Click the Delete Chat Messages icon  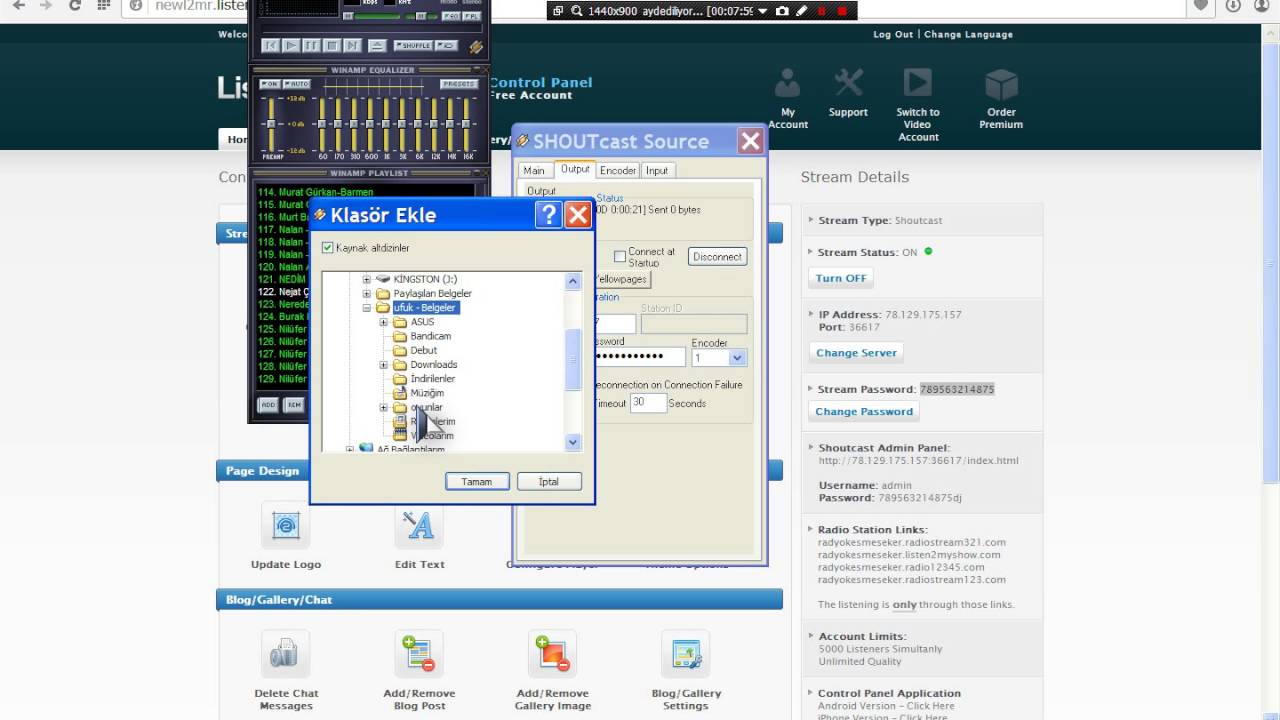click(286, 654)
